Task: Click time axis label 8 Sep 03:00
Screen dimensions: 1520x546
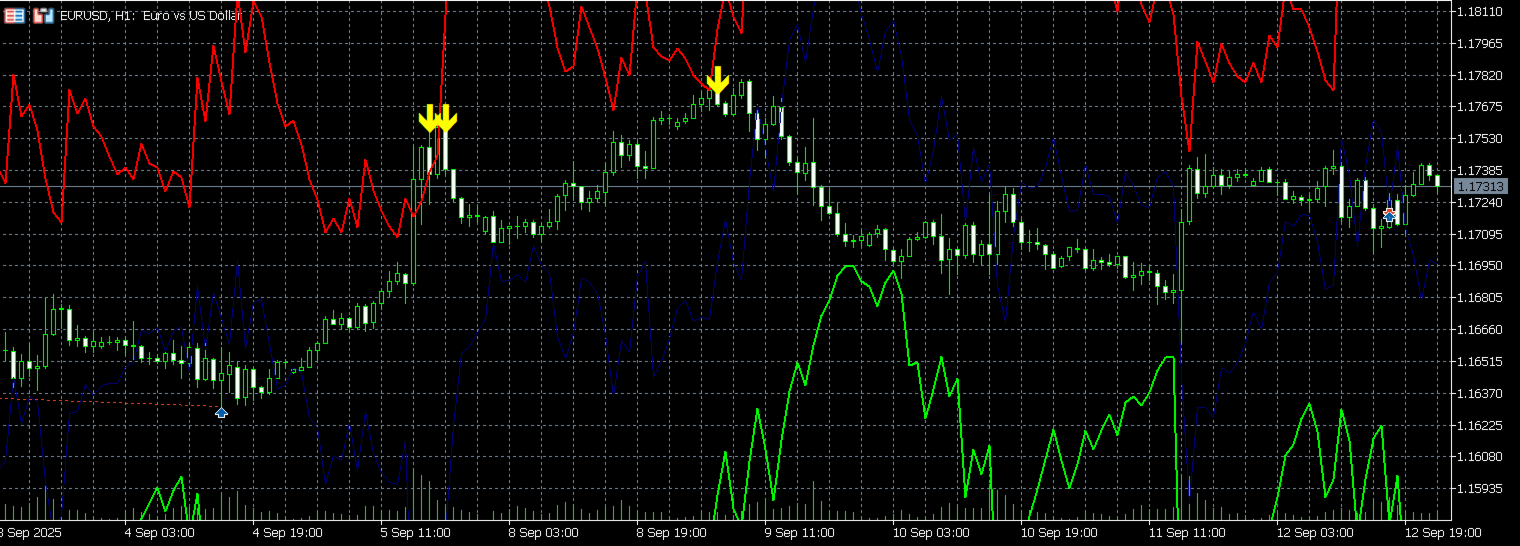Action: [x=543, y=533]
